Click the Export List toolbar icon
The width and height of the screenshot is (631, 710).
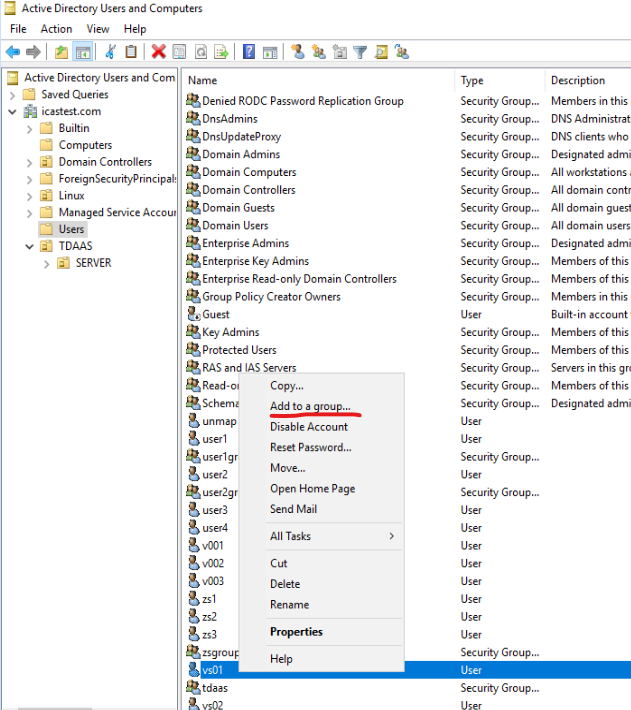(x=221, y=52)
